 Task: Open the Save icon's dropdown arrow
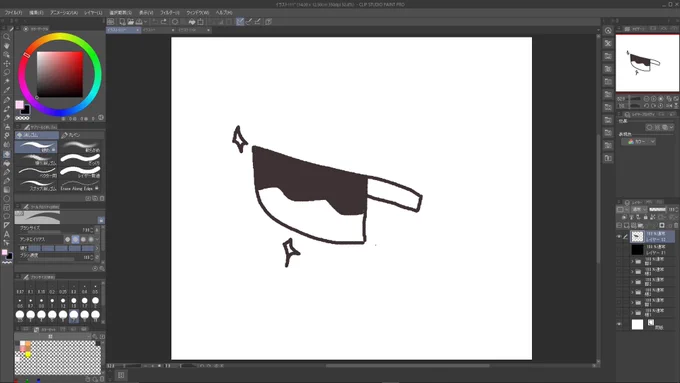point(145,21)
